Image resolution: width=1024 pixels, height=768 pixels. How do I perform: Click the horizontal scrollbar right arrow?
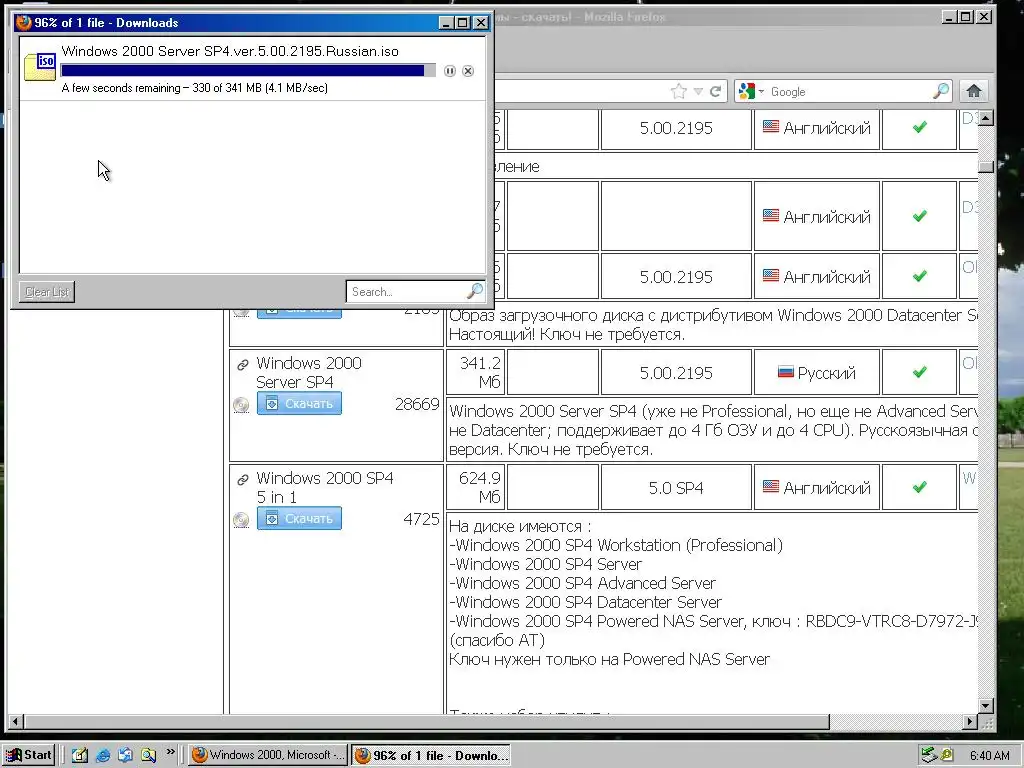pos(970,722)
